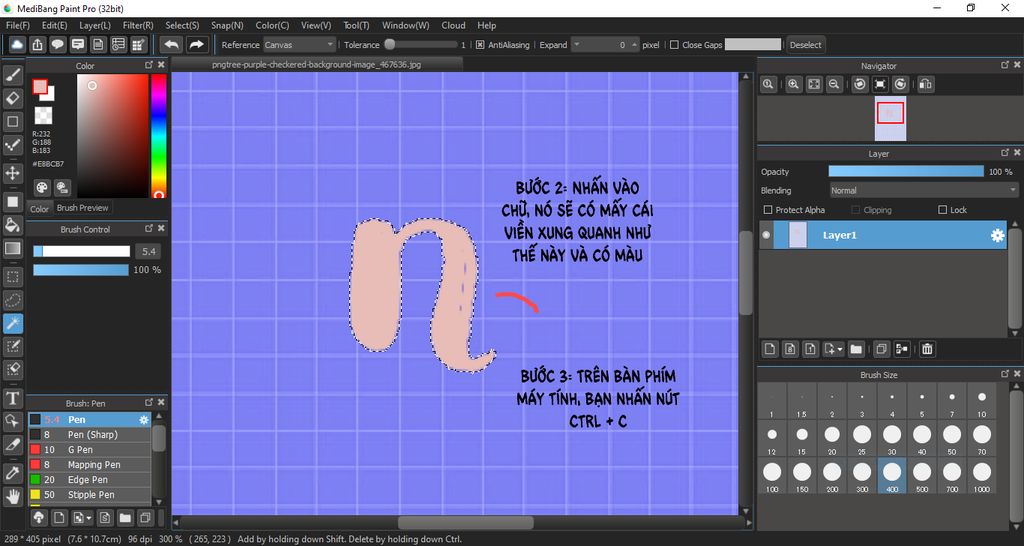Open the Snap(N) menu
Screen dimensions: 1024x546
click(x=227, y=25)
